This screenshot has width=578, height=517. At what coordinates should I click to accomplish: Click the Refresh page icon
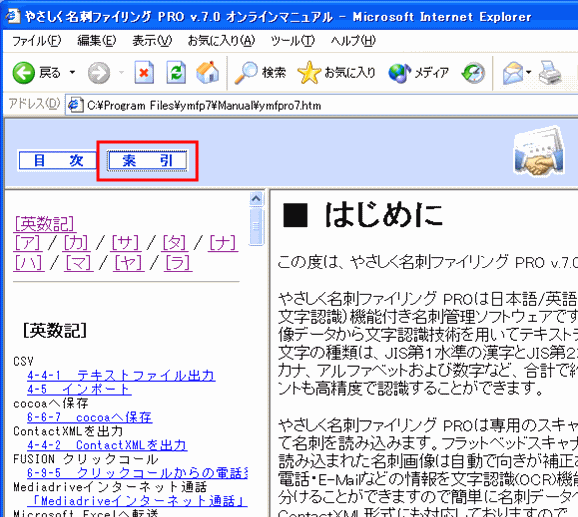pyautogui.click(x=176, y=72)
